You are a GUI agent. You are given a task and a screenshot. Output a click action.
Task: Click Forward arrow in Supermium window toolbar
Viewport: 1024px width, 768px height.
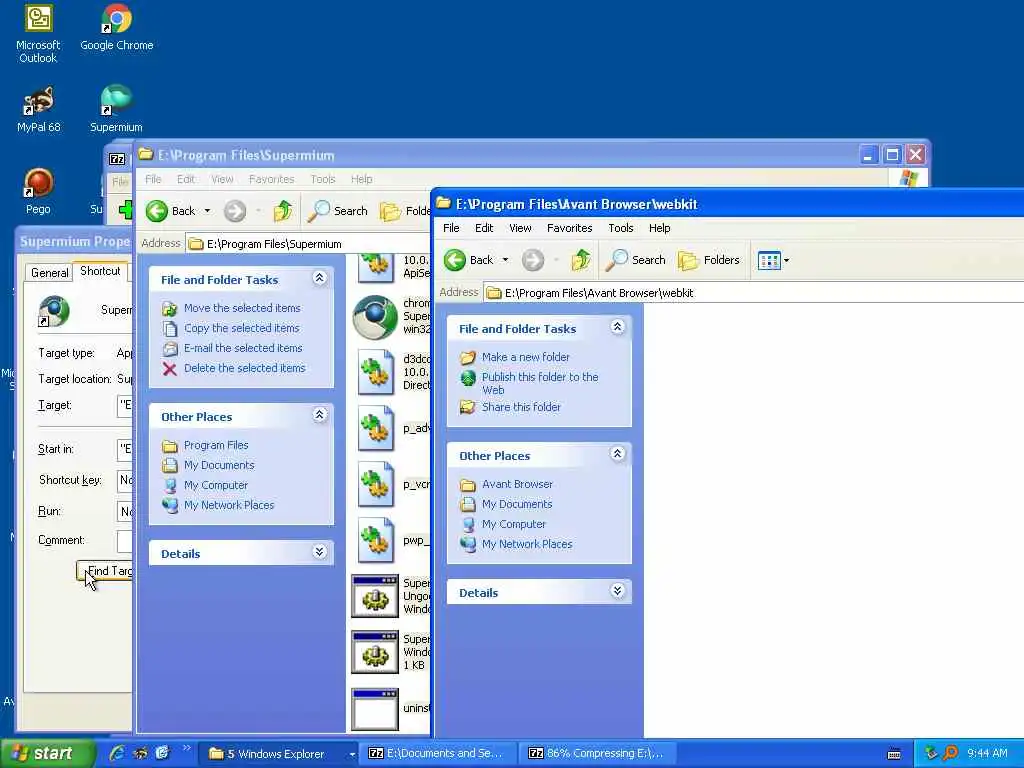235,211
